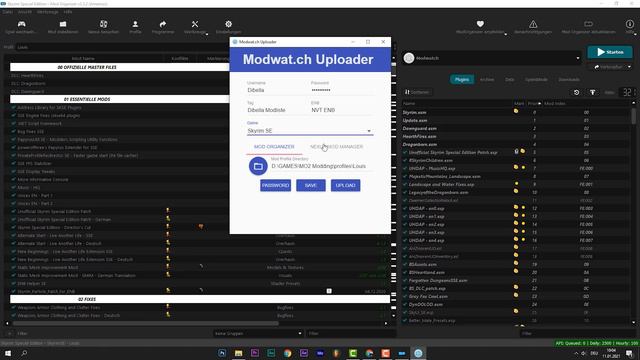Screen dimensions: 640x360
Task: Open taskbar search magnifier icon
Action: (x=24, y=353)
